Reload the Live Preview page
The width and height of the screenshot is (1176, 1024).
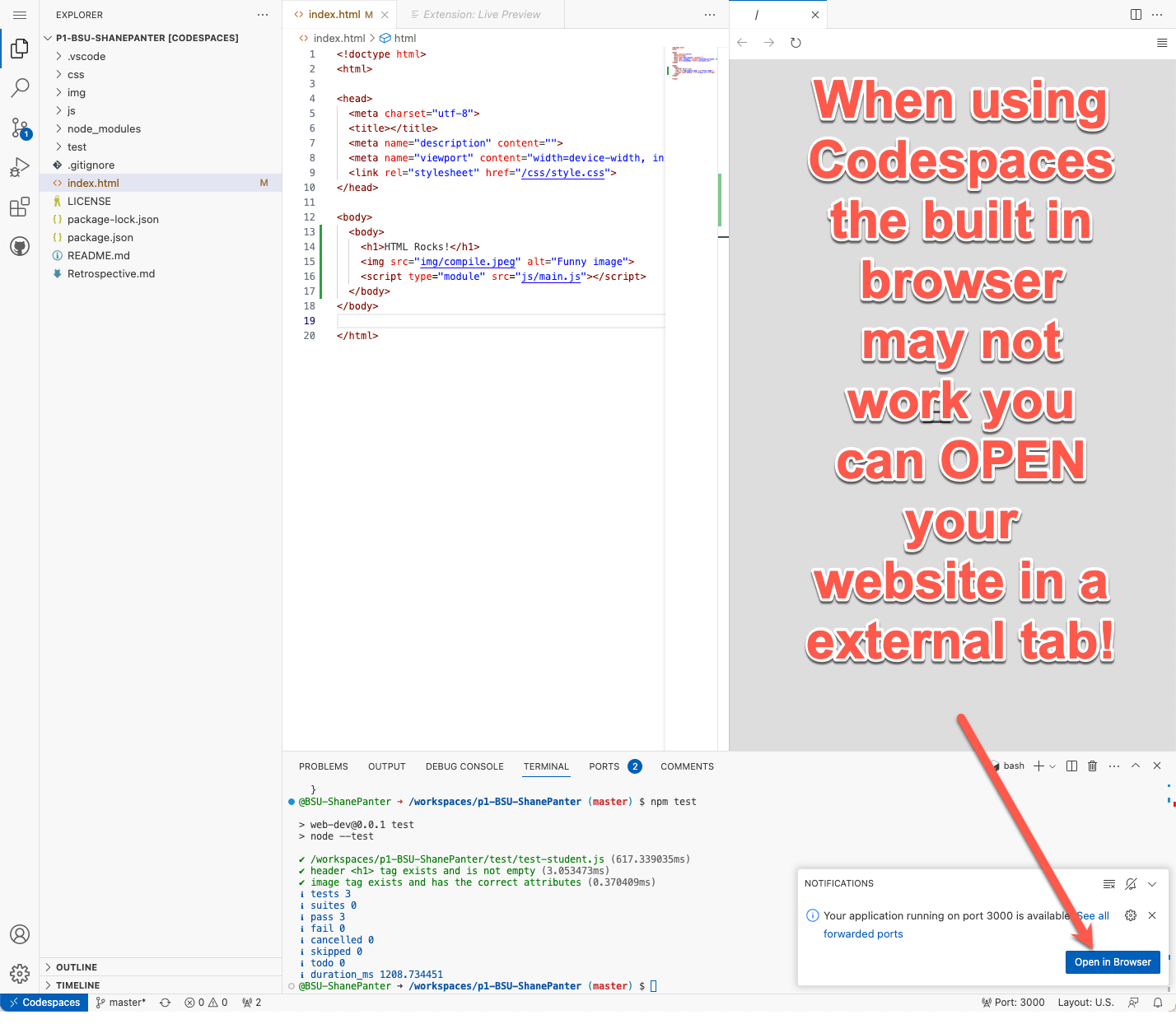click(796, 43)
